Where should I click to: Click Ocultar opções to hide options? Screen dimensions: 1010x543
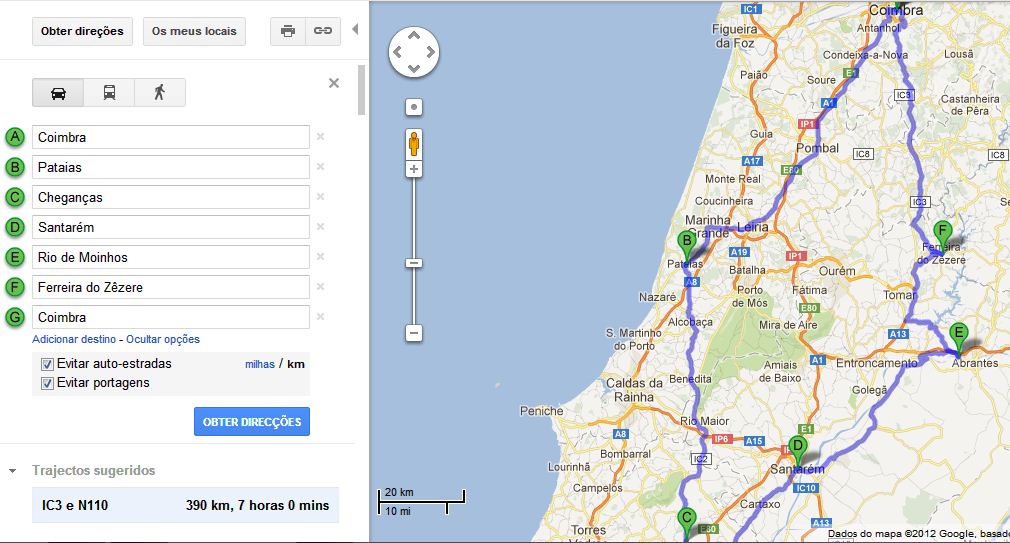pos(163,339)
